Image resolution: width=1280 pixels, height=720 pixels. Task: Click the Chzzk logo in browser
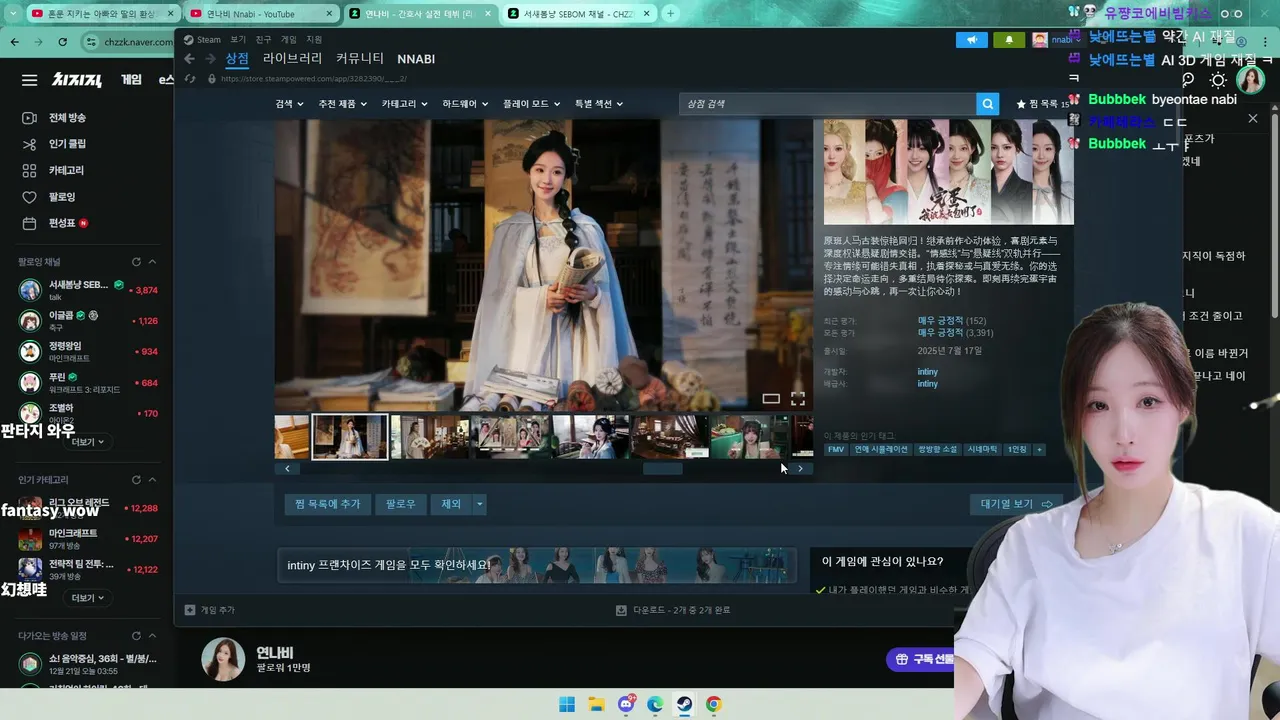pyautogui.click(x=77, y=80)
